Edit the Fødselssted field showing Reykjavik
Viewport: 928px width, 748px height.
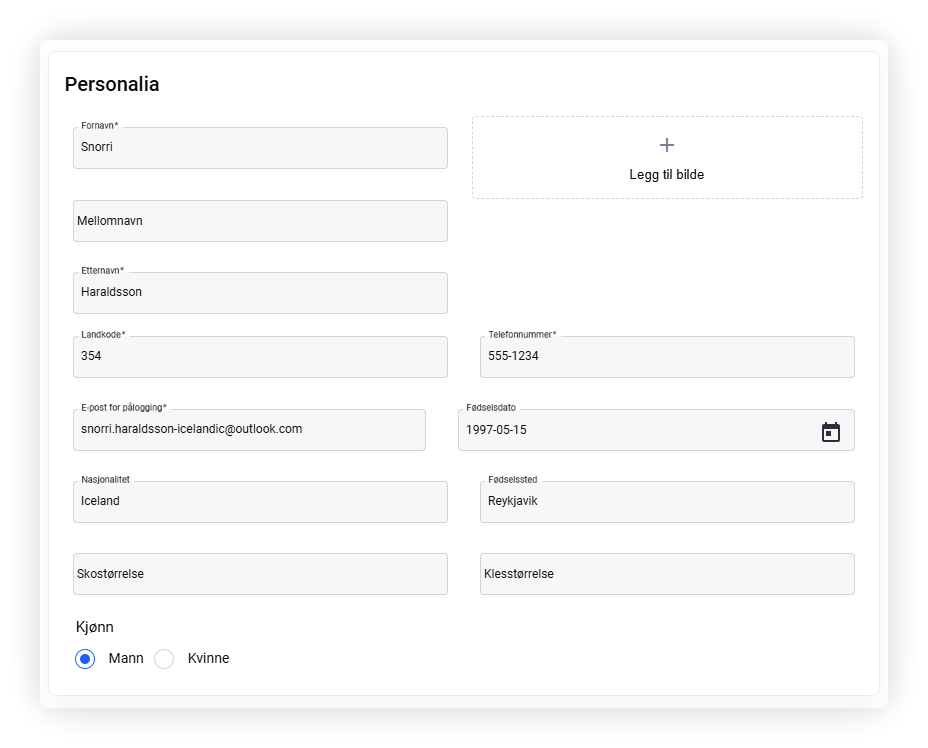667,502
